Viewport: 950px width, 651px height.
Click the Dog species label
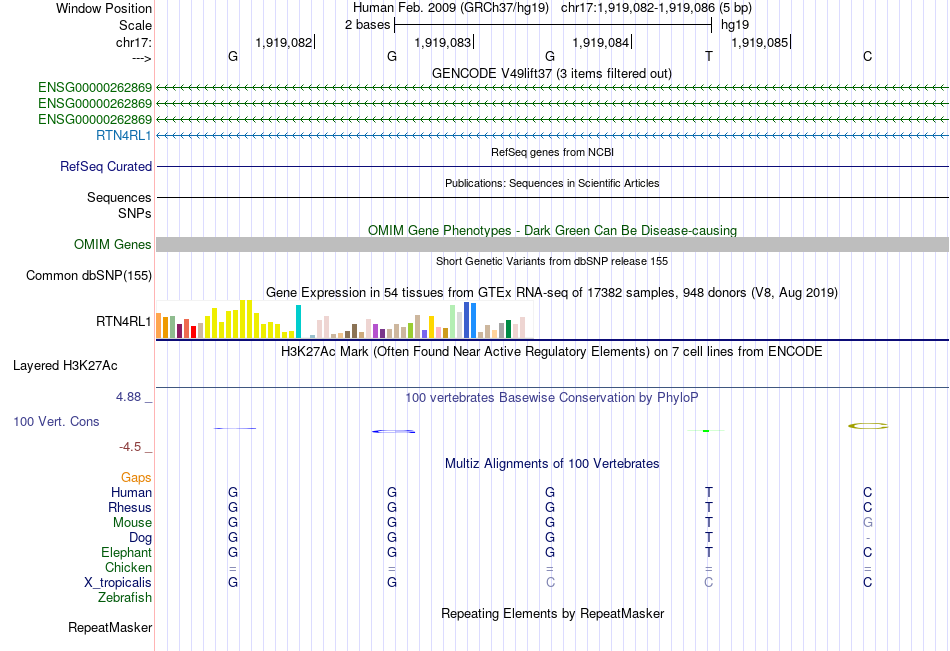pyautogui.click(x=140, y=538)
